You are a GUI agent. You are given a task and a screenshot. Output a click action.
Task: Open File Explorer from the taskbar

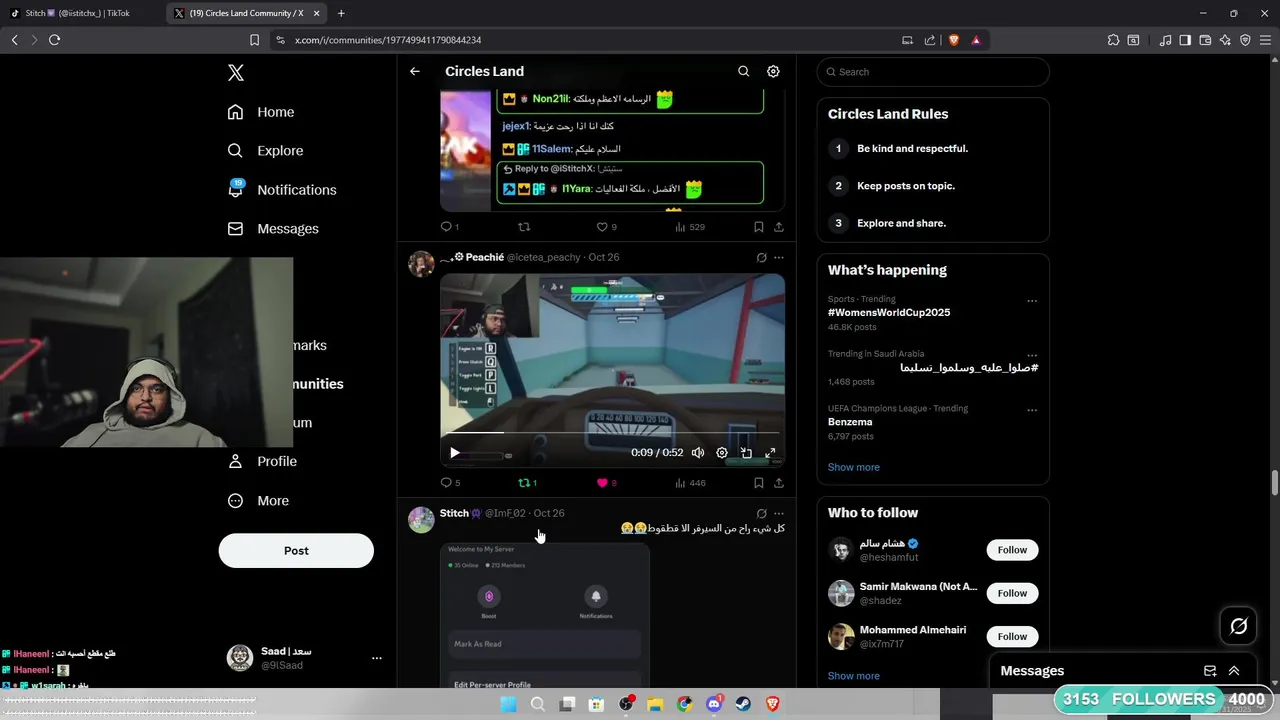click(x=655, y=704)
